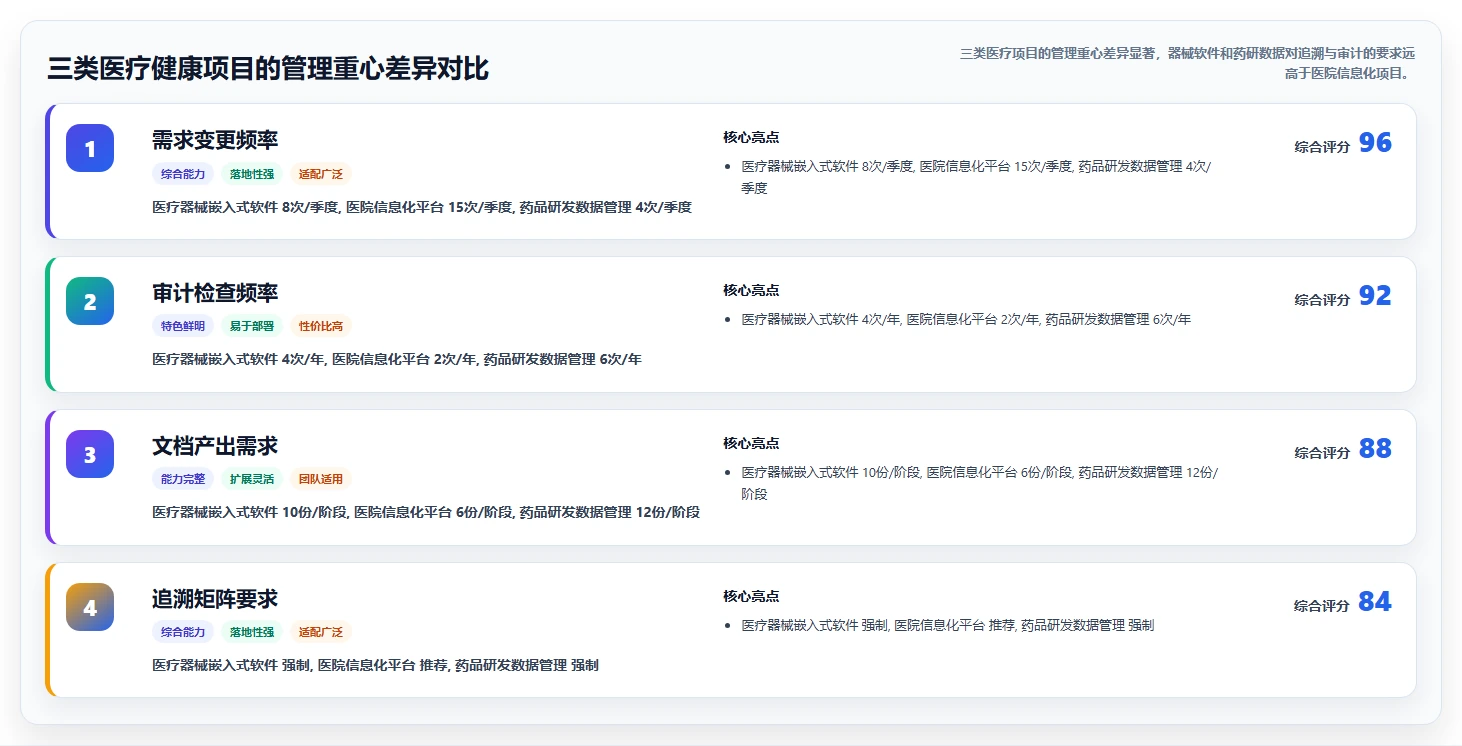This screenshot has width=1462, height=746.
Task: Click the 扩展灵活 tag
Action: pyautogui.click(x=252, y=479)
